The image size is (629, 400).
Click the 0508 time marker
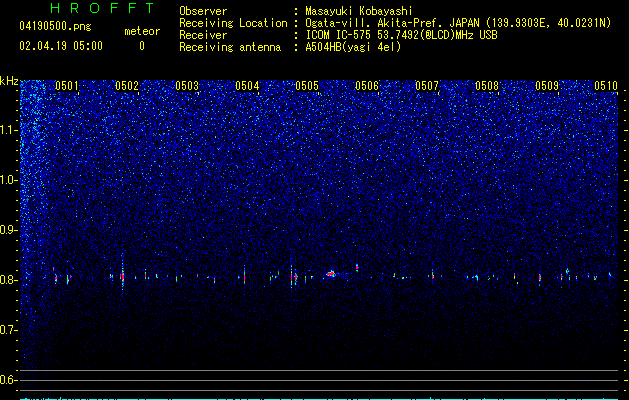[x=487, y=86]
